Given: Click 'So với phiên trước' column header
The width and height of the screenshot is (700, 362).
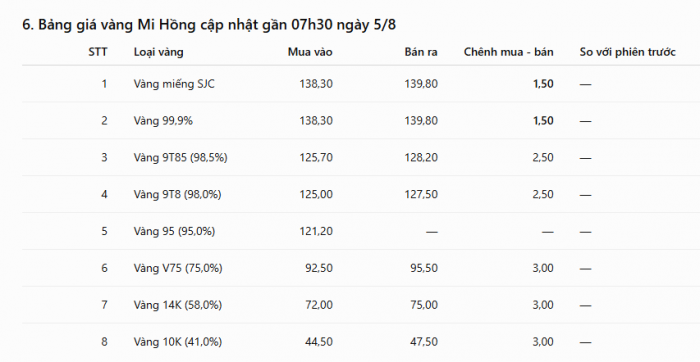Looking at the screenshot, I should (627, 52).
